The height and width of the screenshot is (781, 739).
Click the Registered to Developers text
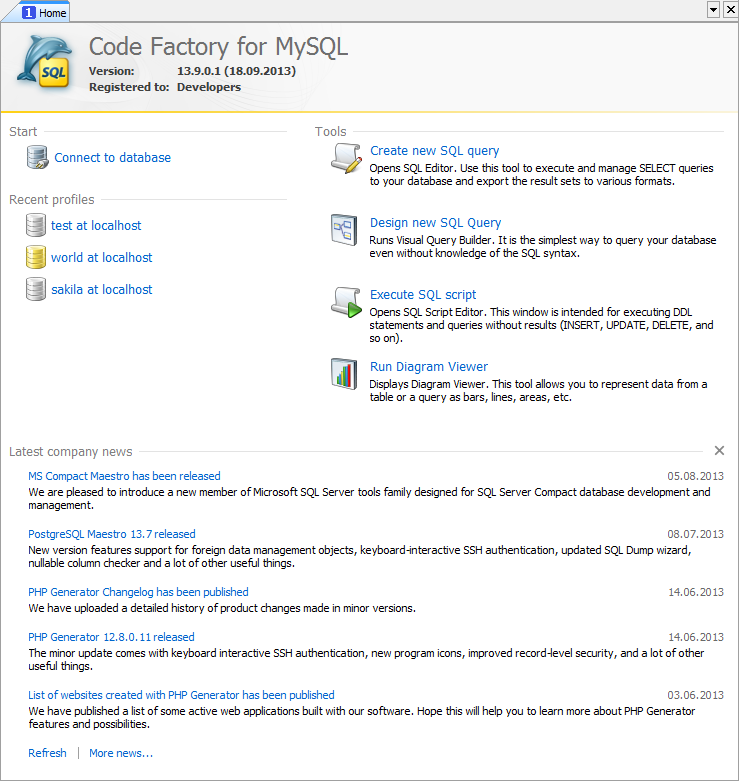click(165, 87)
